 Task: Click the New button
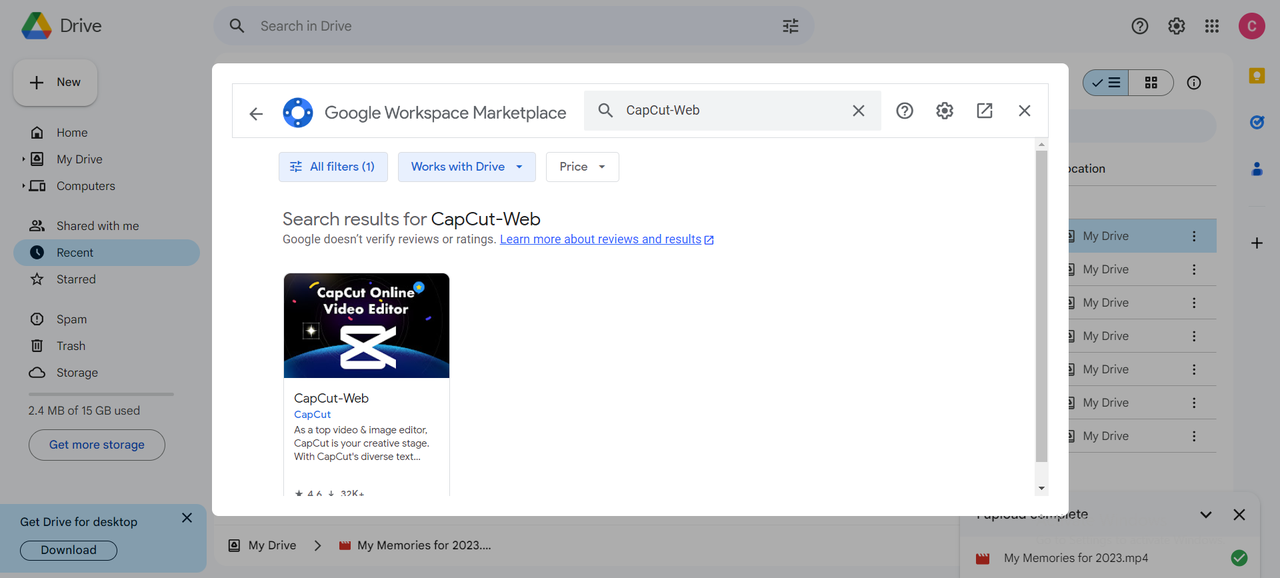click(55, 82)
